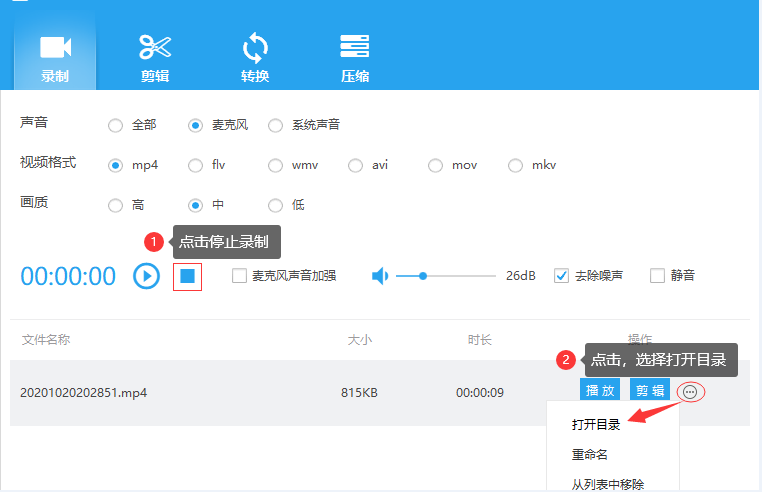Choose 重命名 from the menu
The width and height of the screenshot is (762, 492).
click(589, 455)
